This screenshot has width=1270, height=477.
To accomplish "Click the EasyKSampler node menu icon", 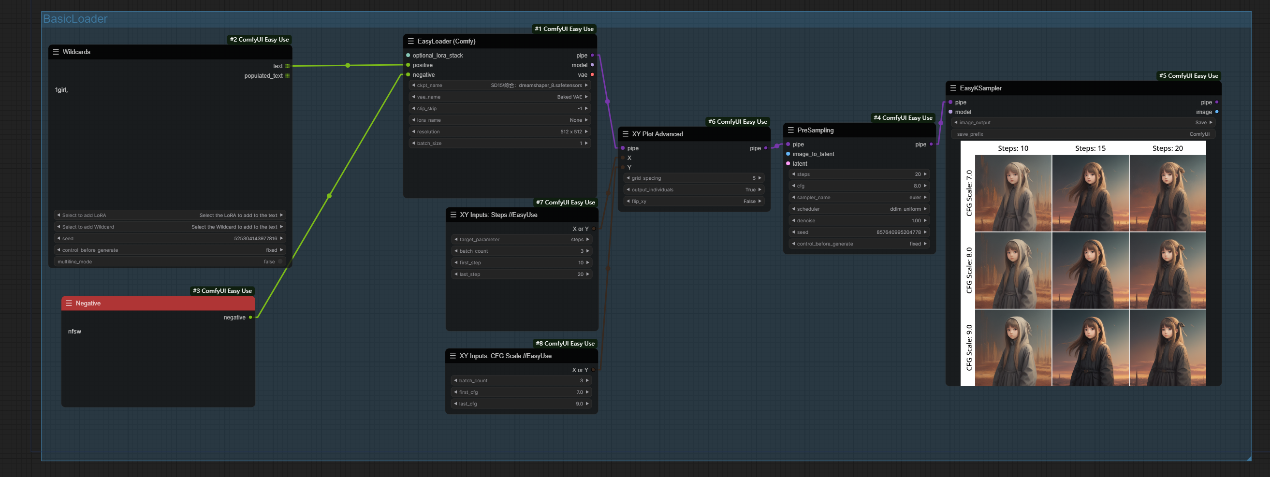I will 954,88.
